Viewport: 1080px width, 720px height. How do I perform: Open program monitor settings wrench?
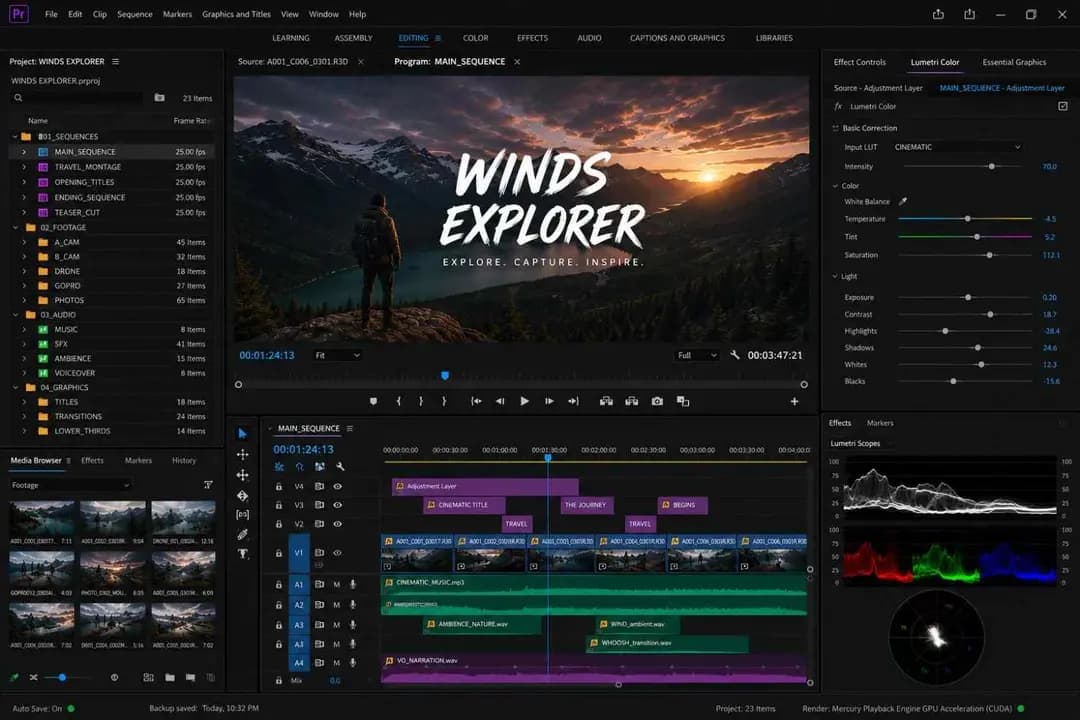735,355
